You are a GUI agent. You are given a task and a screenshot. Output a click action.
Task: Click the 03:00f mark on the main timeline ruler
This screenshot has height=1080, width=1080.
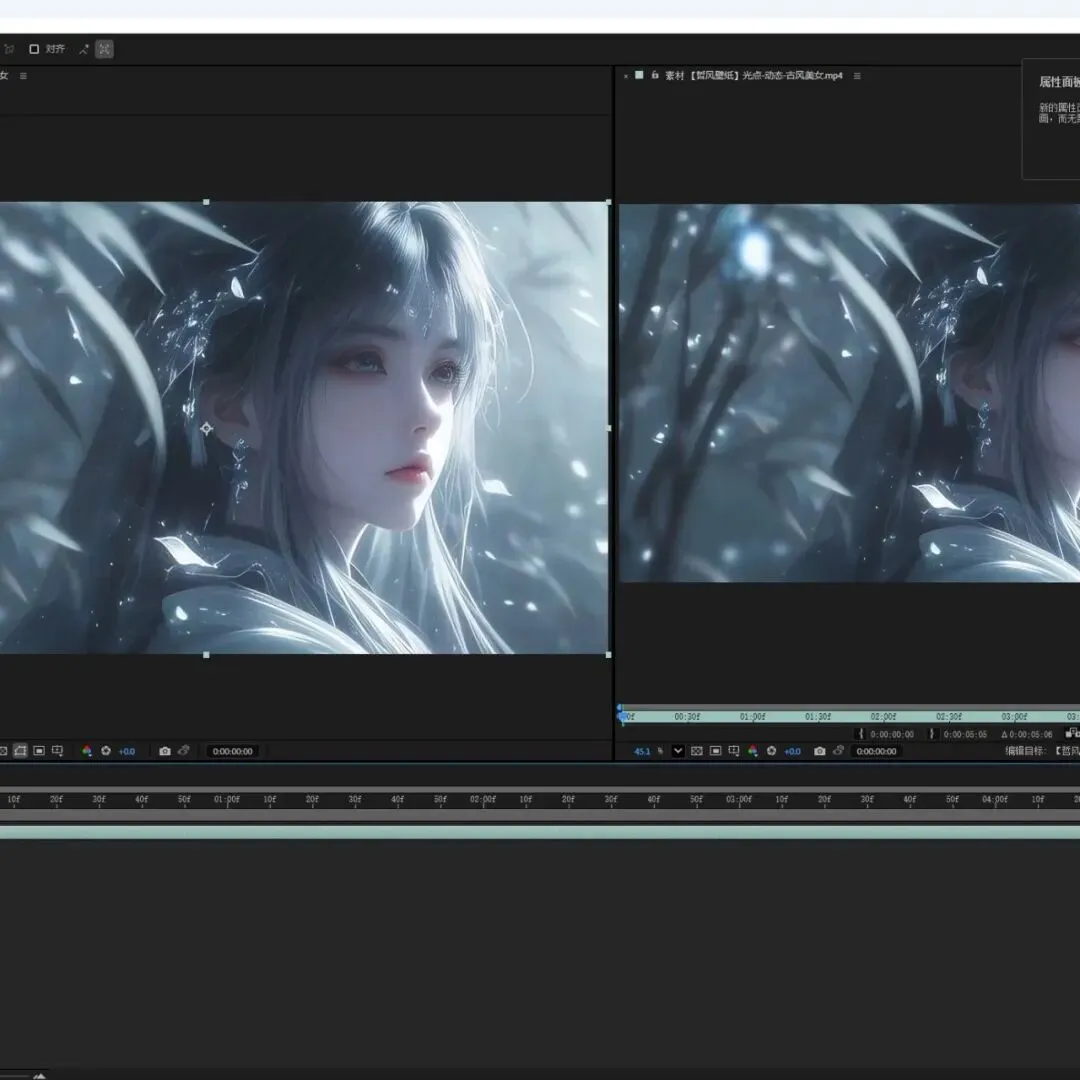(x=739, y=800)
